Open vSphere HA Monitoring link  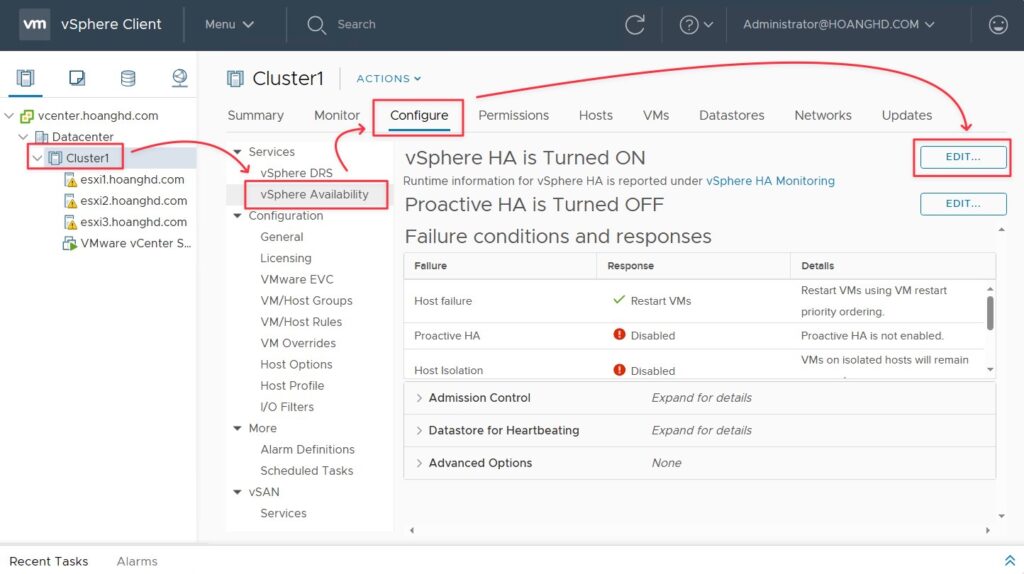tap(770, 181)
